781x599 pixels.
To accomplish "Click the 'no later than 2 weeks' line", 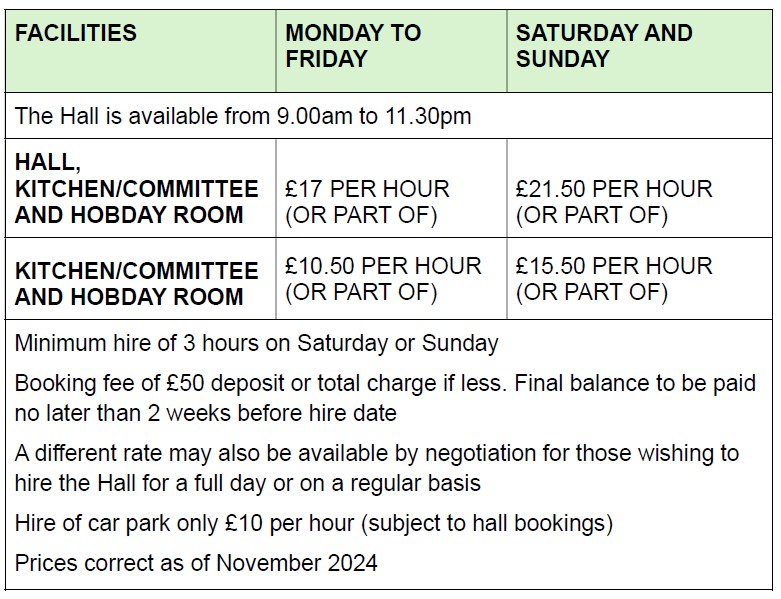I will pyautogui.click(x=206, y=412).
